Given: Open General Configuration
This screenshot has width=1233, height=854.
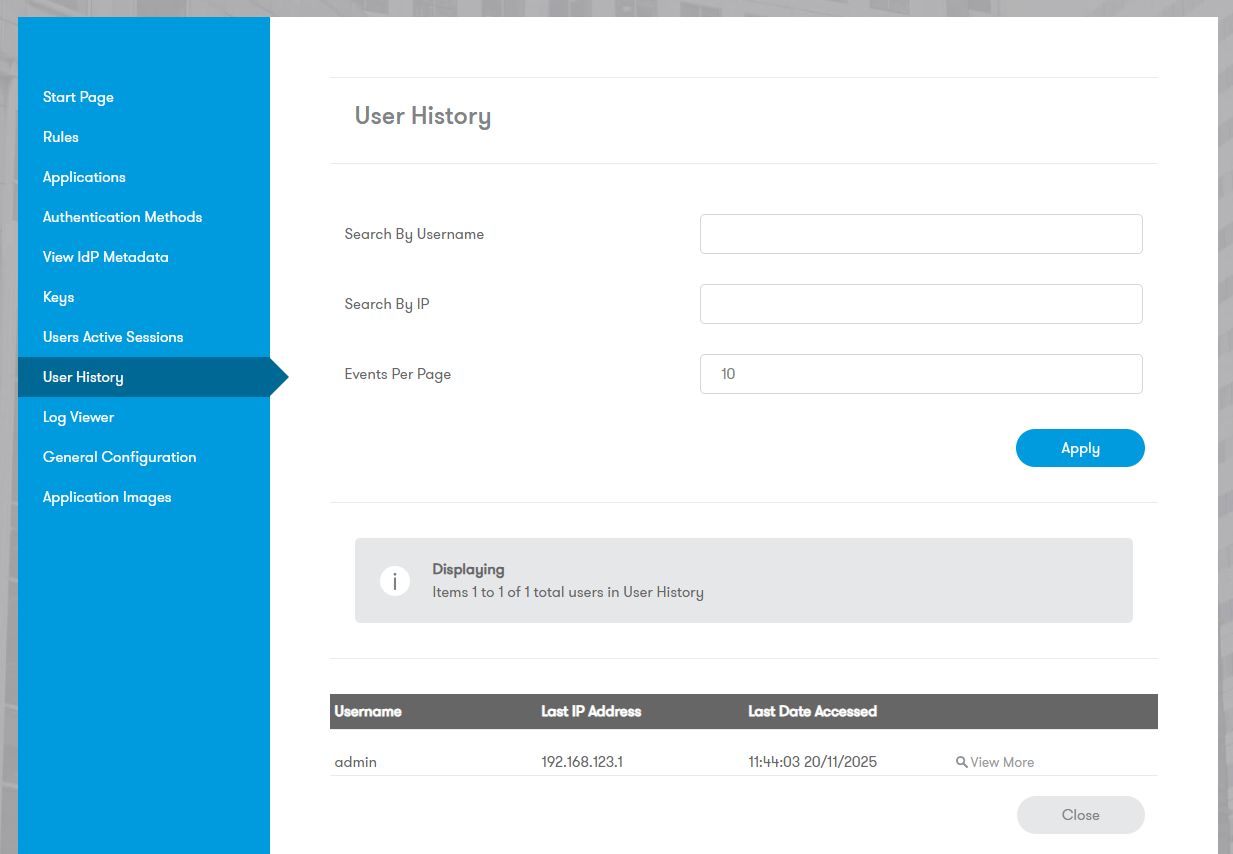Looking at the screenshot, I should click(x=119, y=457).
